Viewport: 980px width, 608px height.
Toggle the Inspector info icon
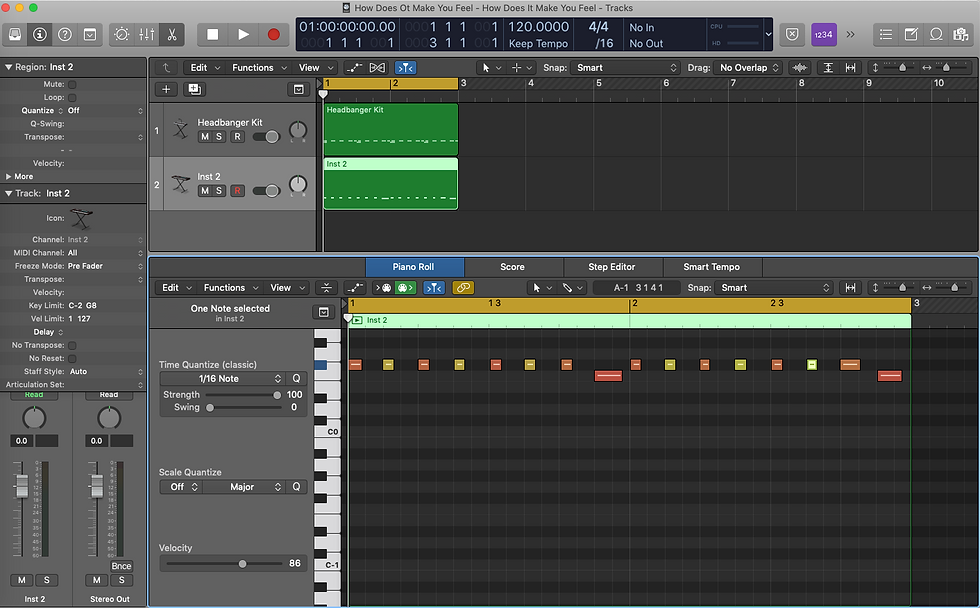pyautogui.click(x=40, y=34)
